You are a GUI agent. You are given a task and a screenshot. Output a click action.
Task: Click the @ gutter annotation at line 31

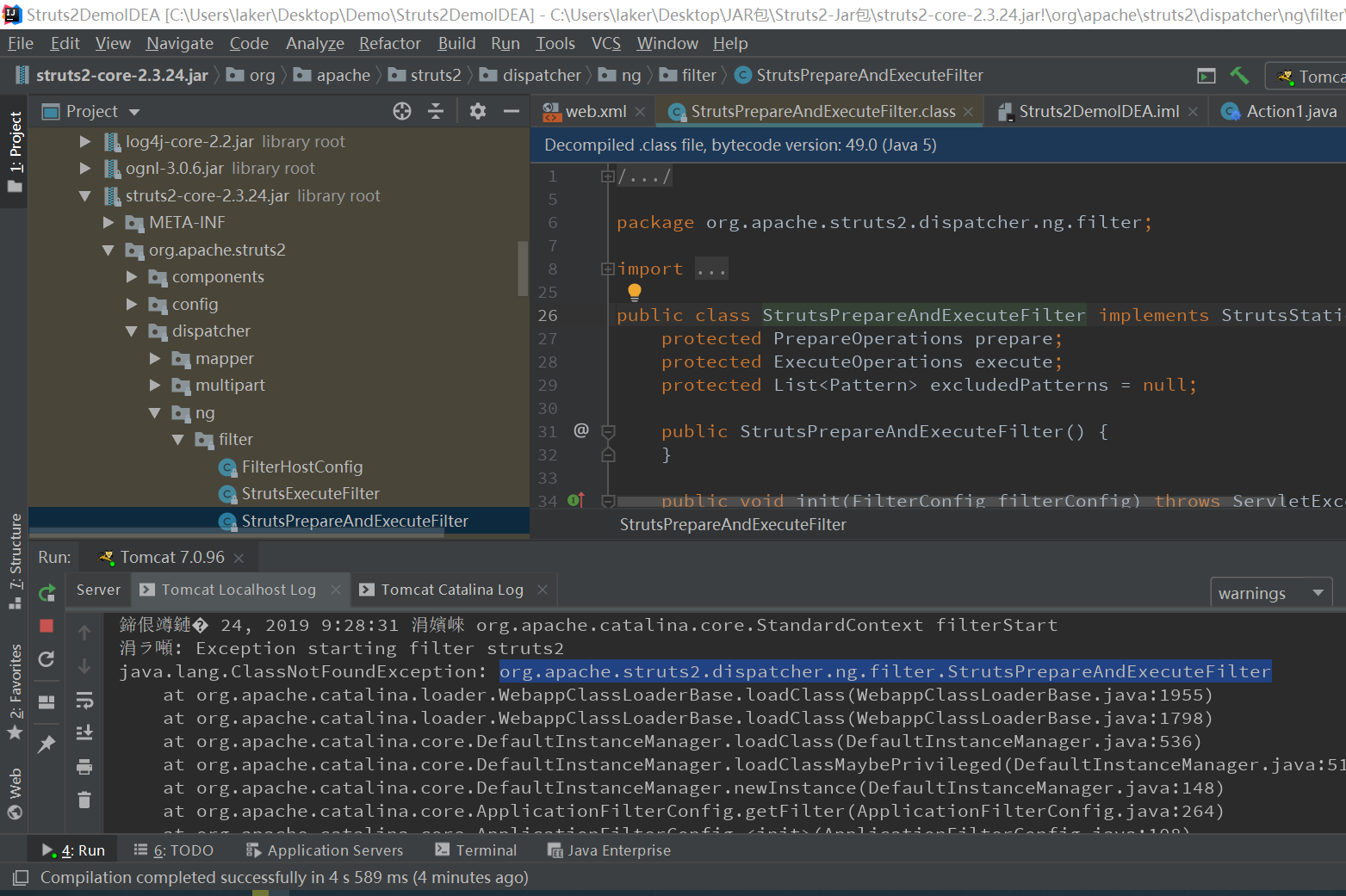(x=581, y=430)
